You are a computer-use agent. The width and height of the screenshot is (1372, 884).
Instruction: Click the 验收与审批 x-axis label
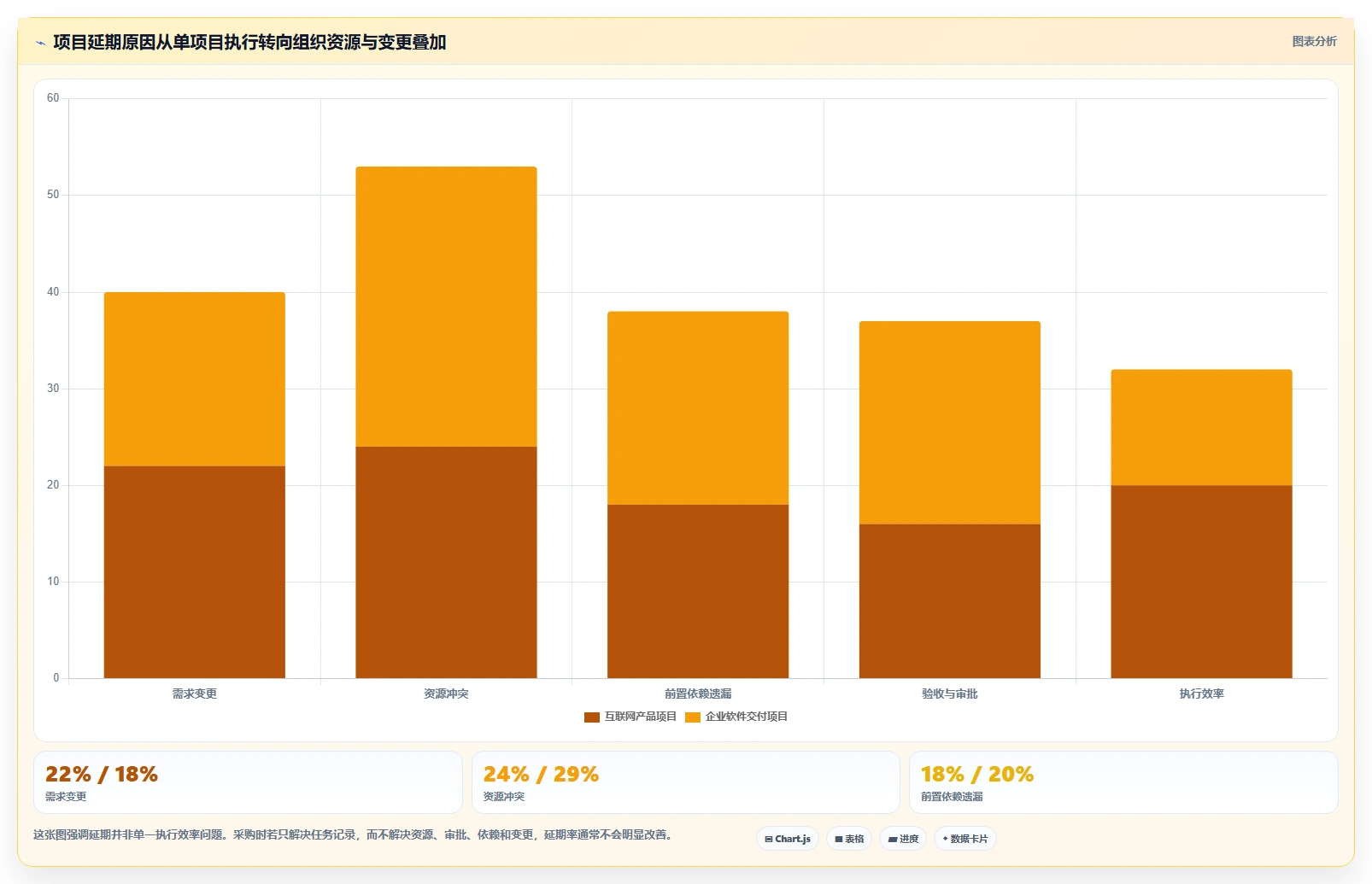pyautogui.click(x=950, y=694)
